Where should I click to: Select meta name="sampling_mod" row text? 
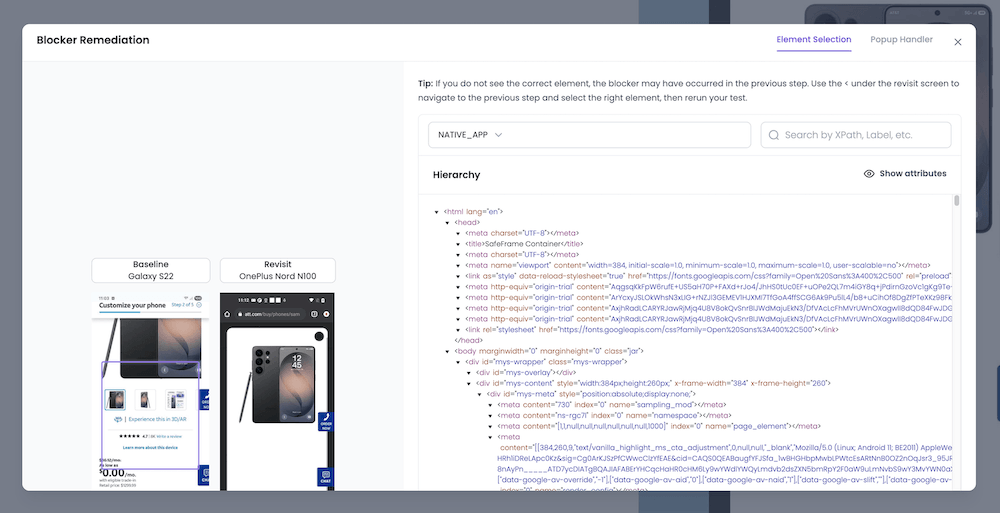pos(612,405)
